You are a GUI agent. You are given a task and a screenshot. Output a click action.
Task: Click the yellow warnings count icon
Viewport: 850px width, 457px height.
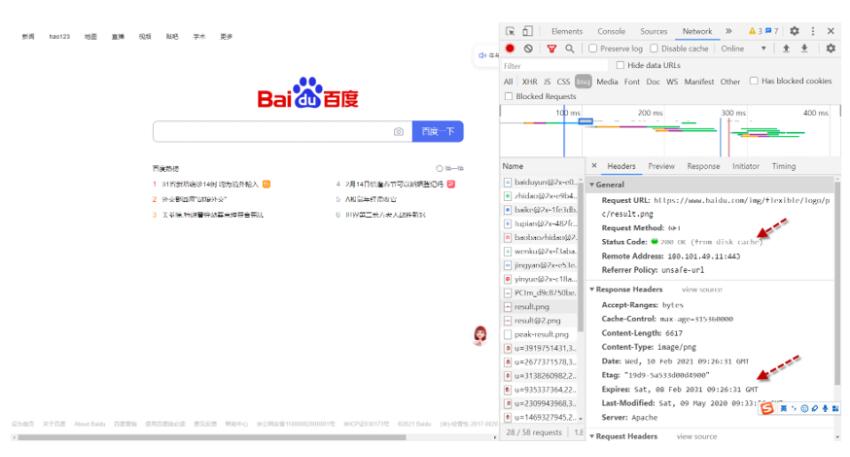click(x=755, y=31)
